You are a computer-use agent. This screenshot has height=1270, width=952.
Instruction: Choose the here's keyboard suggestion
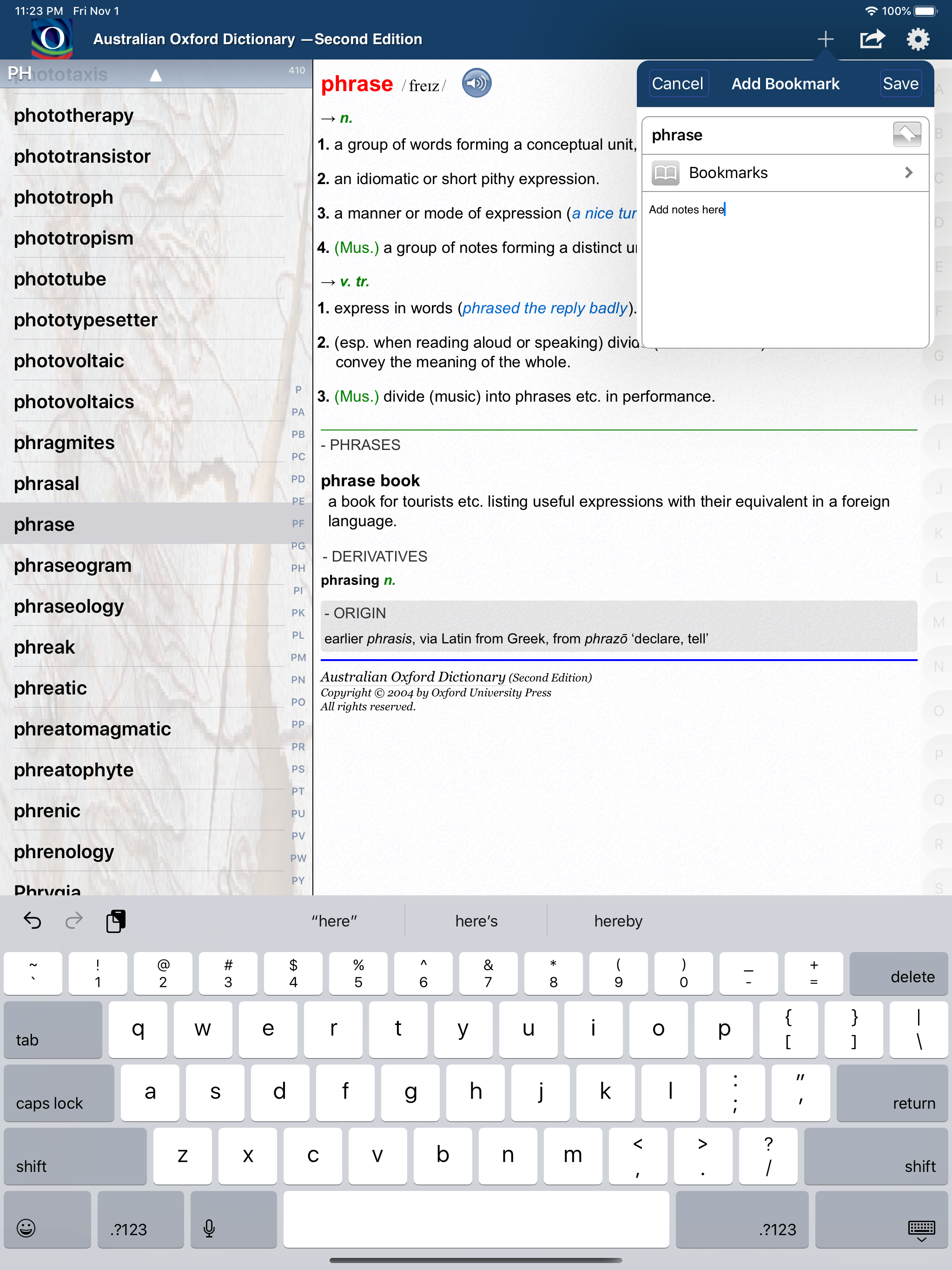[476, 921]
